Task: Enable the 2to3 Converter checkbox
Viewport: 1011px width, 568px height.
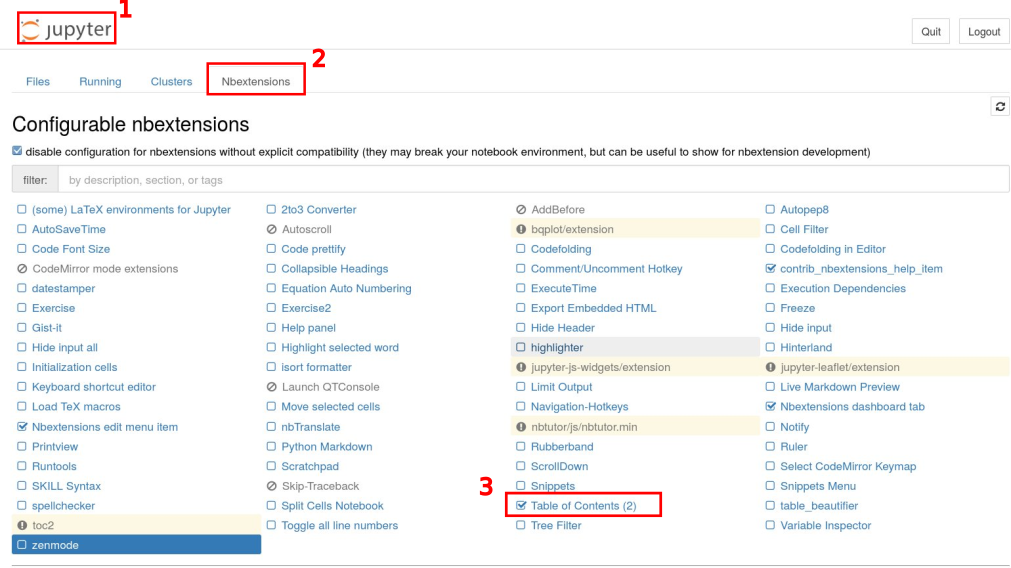Action: [271, 209]
